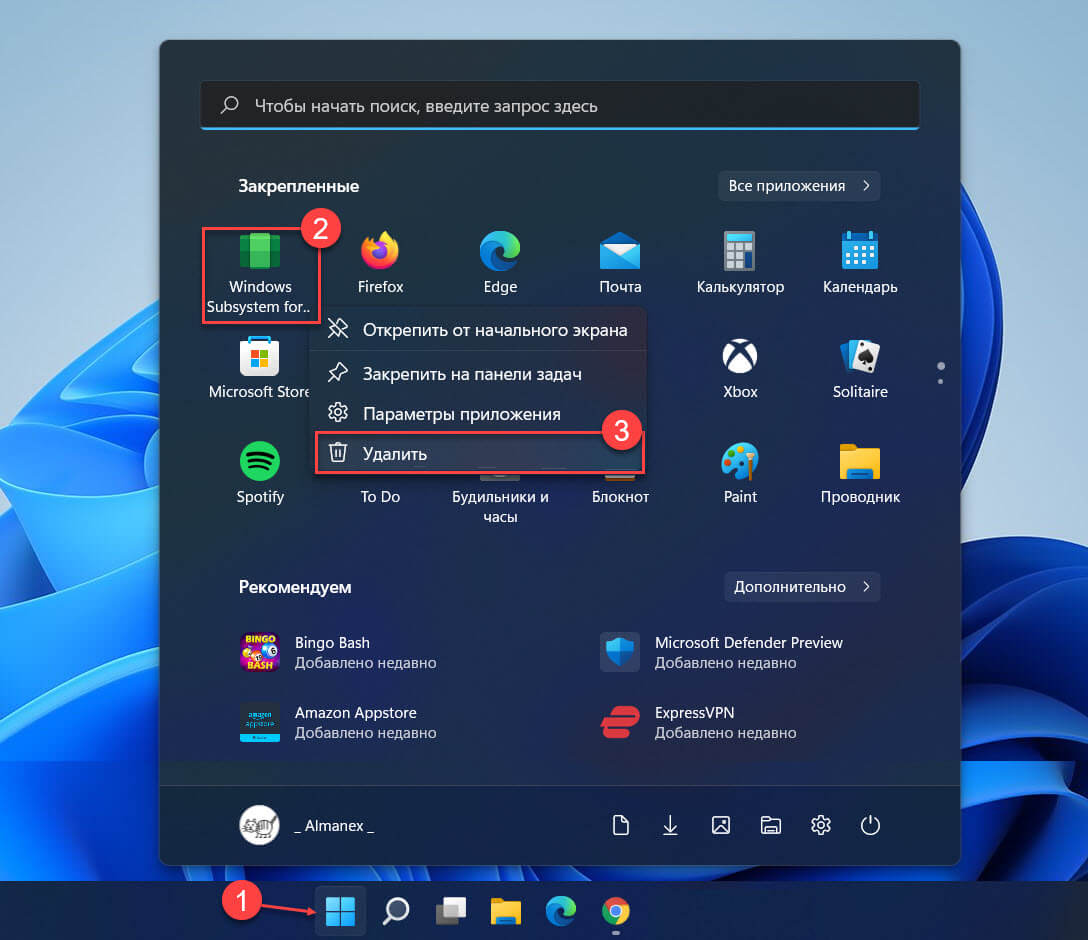The image size is (1088, 940).
Task: Open the Downloads folder icon in Start footer
Action: (670, 825)
